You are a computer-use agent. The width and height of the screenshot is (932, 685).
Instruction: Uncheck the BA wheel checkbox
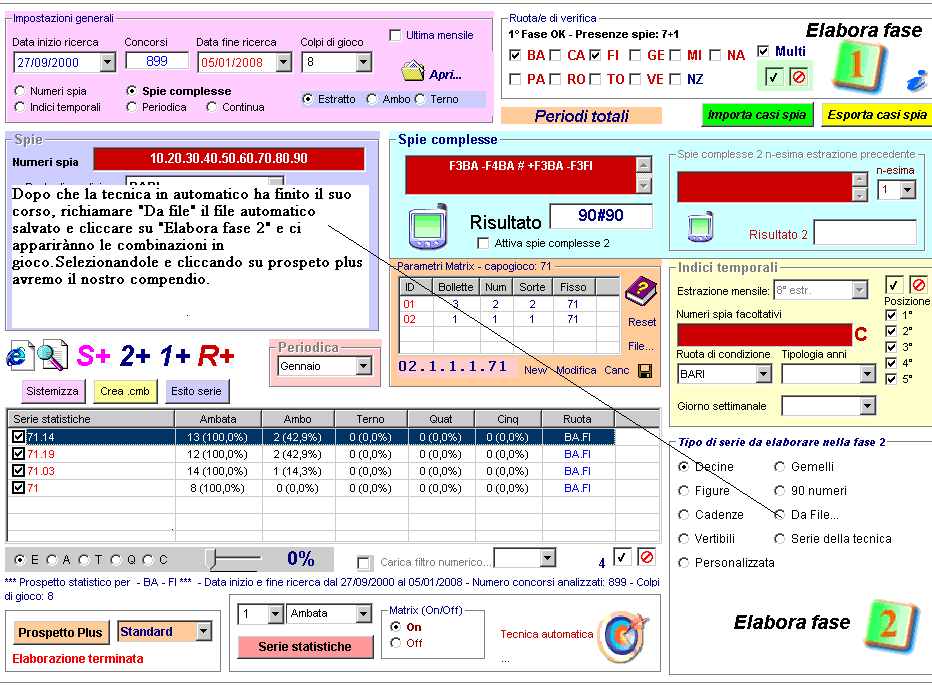(515, 55)
